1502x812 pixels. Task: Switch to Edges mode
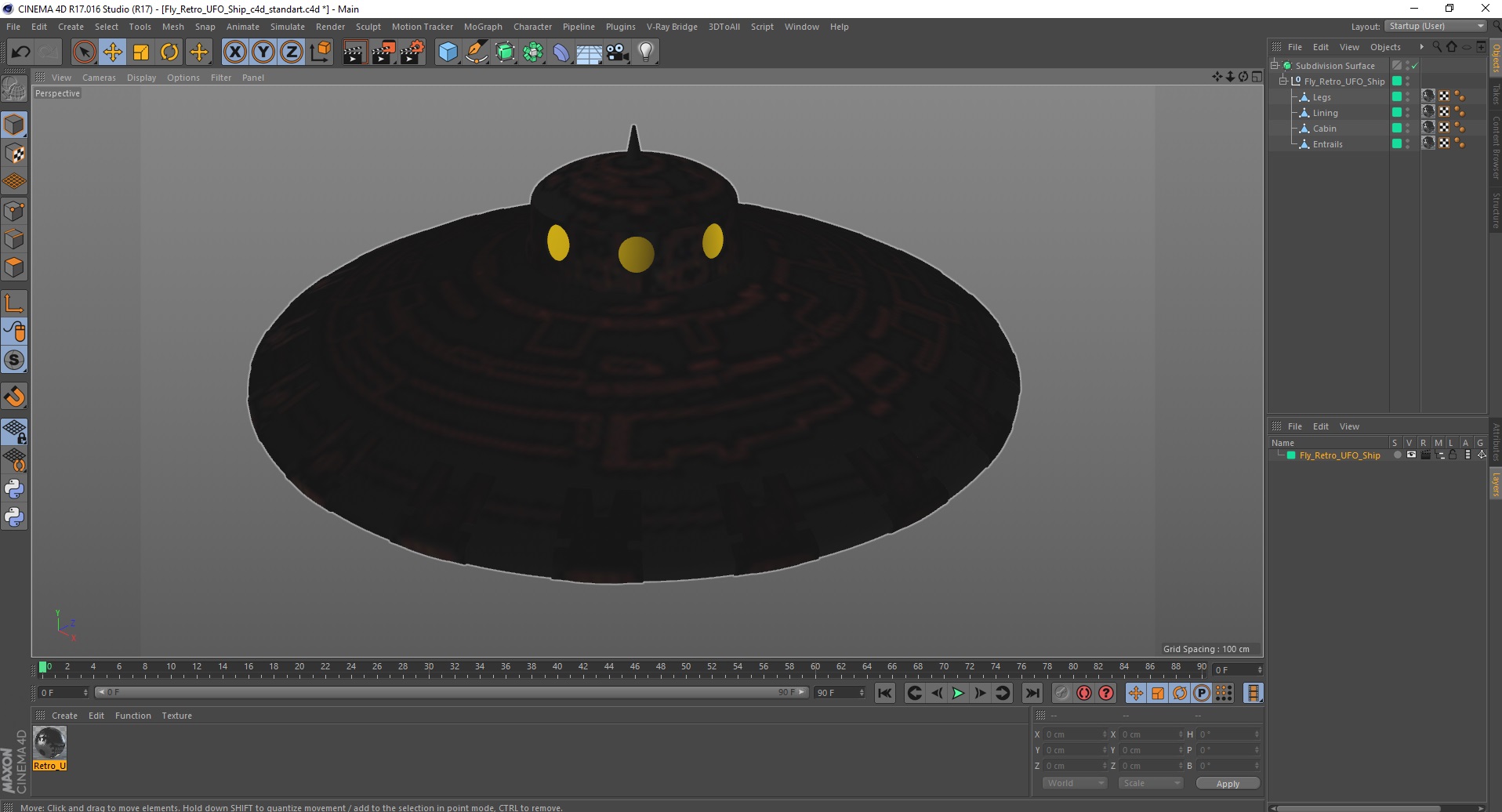[14, 239]
